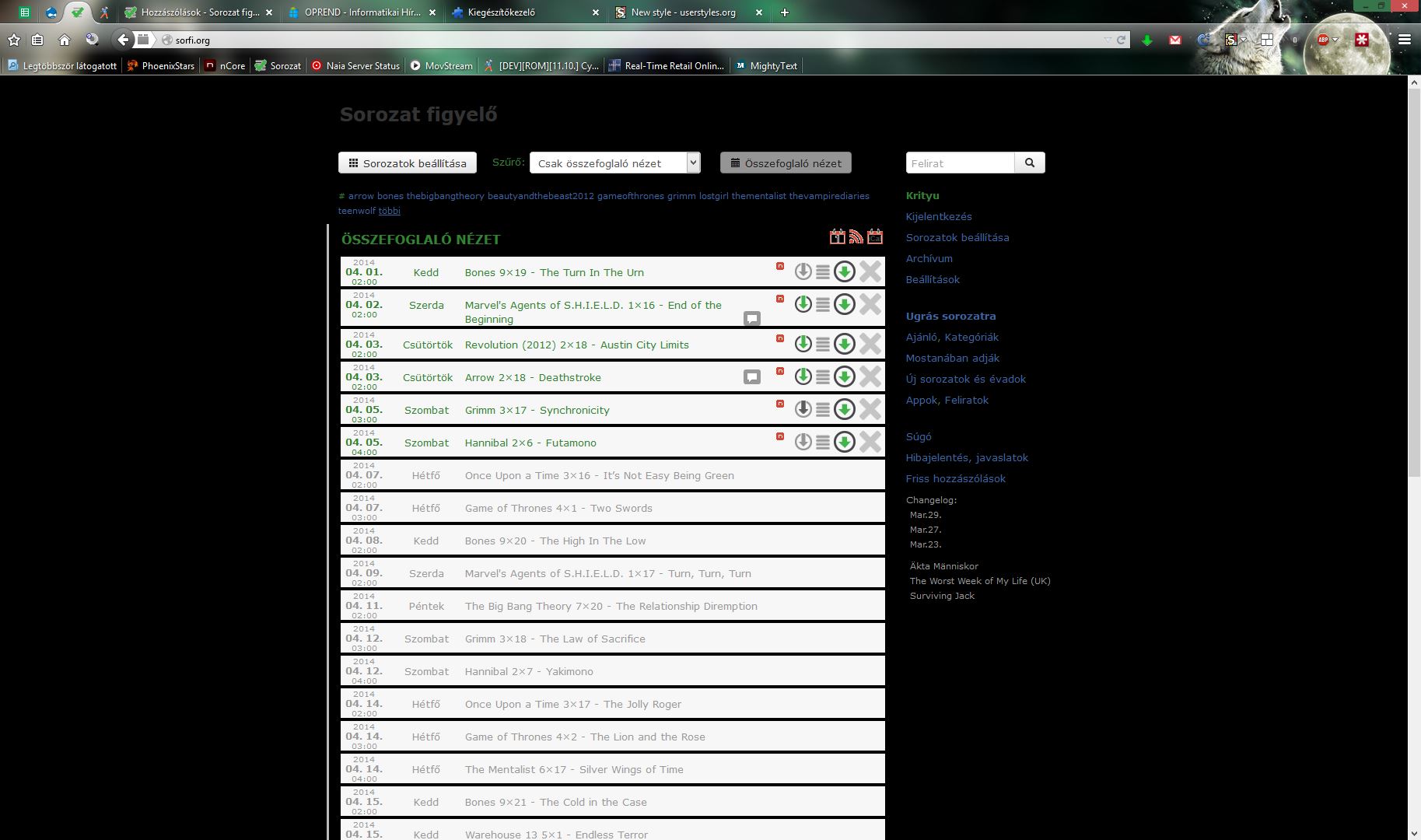Click the sorfi.org address bar
This screenshot has height=840, width=1421.
click(630, 40)
